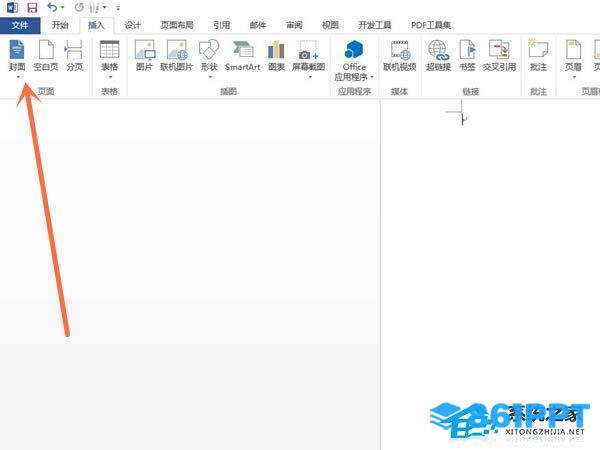600x450 pixels.
Task: Select the 插入 (Insert) tab
Action: click(x=96, y=25)
